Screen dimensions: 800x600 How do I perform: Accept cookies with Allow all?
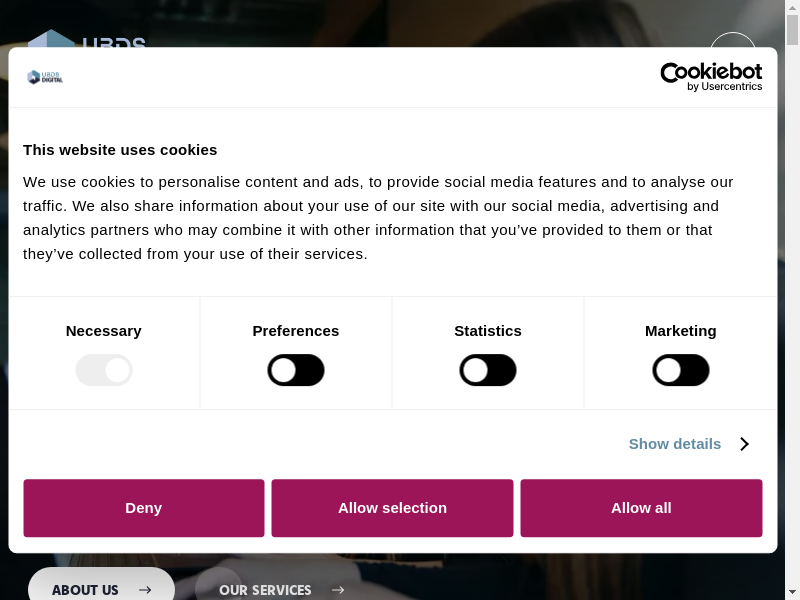click(x=641, y=508)
